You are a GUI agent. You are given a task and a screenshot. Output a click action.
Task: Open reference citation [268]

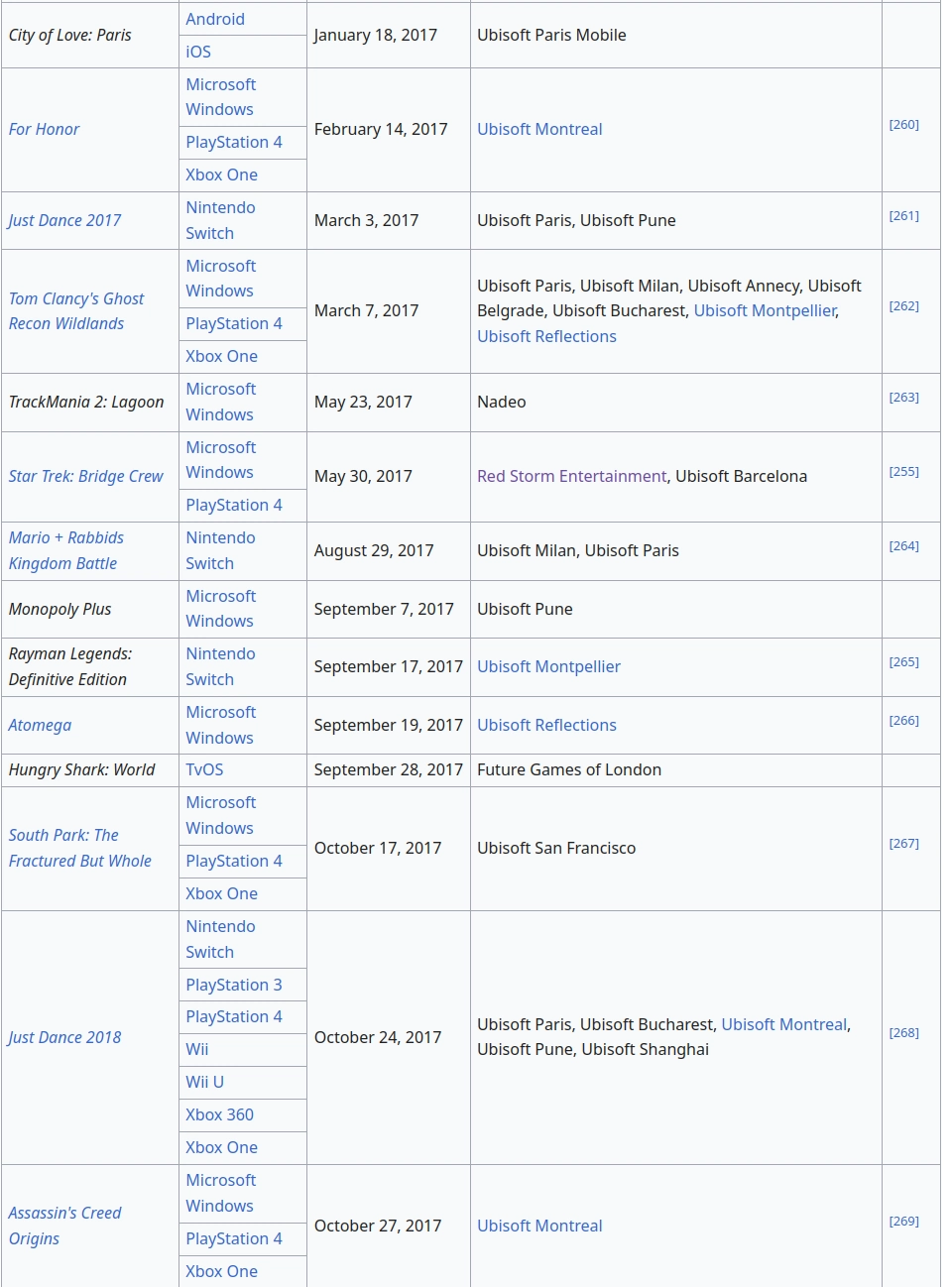click(x=903, y=1032)
